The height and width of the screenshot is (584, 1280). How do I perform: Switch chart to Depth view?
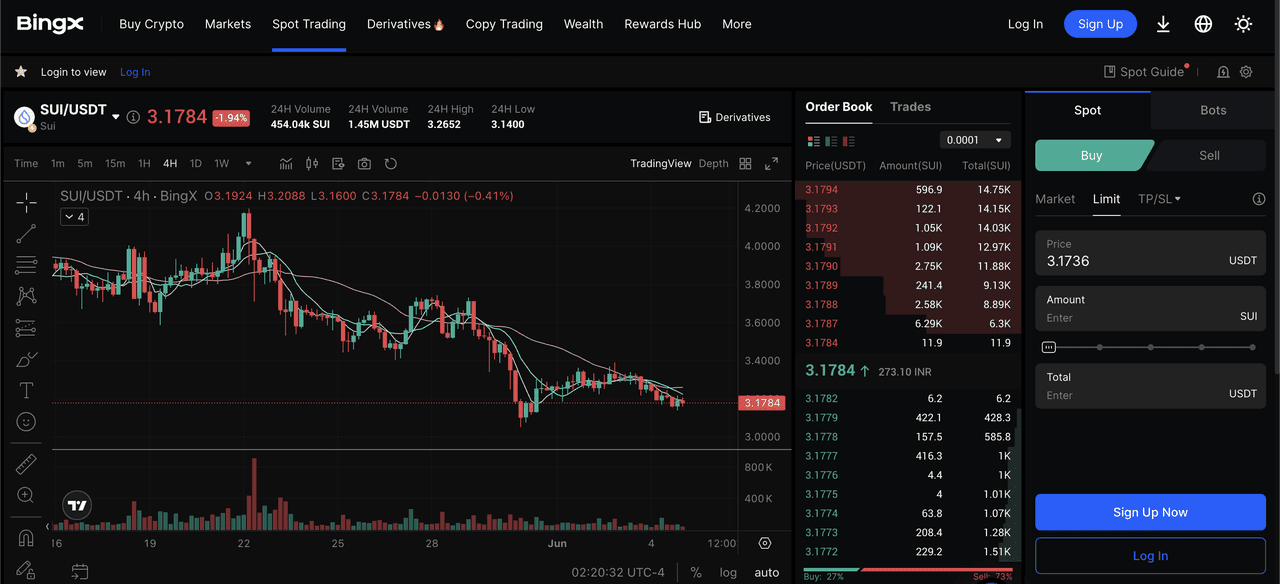(713, 163)
